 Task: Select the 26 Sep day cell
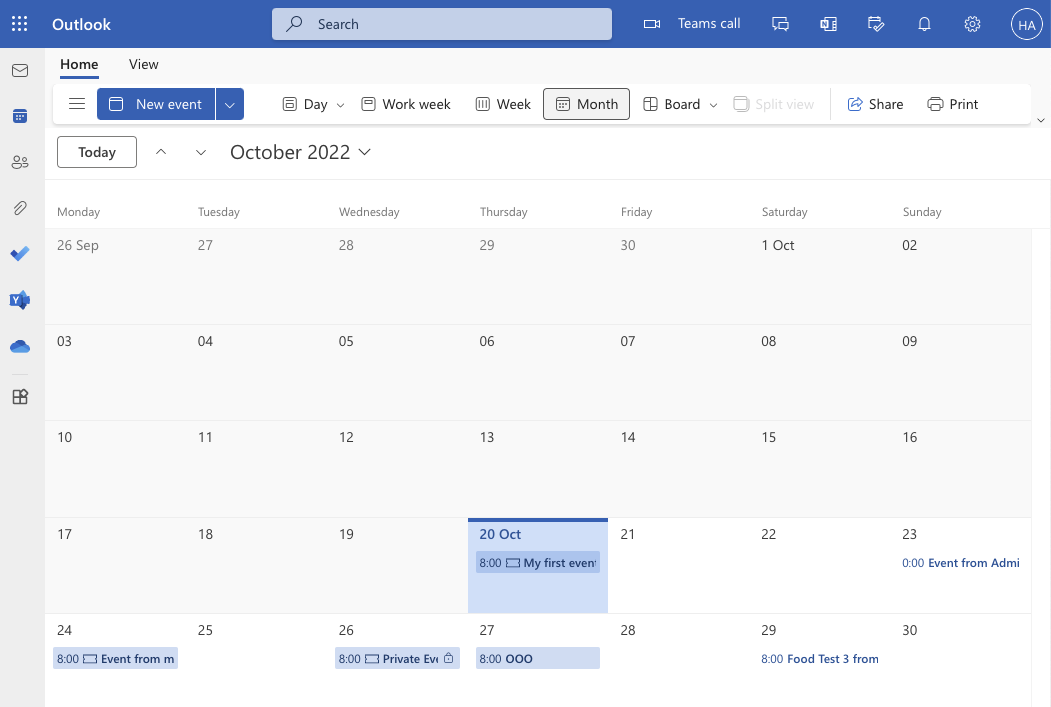115,277
